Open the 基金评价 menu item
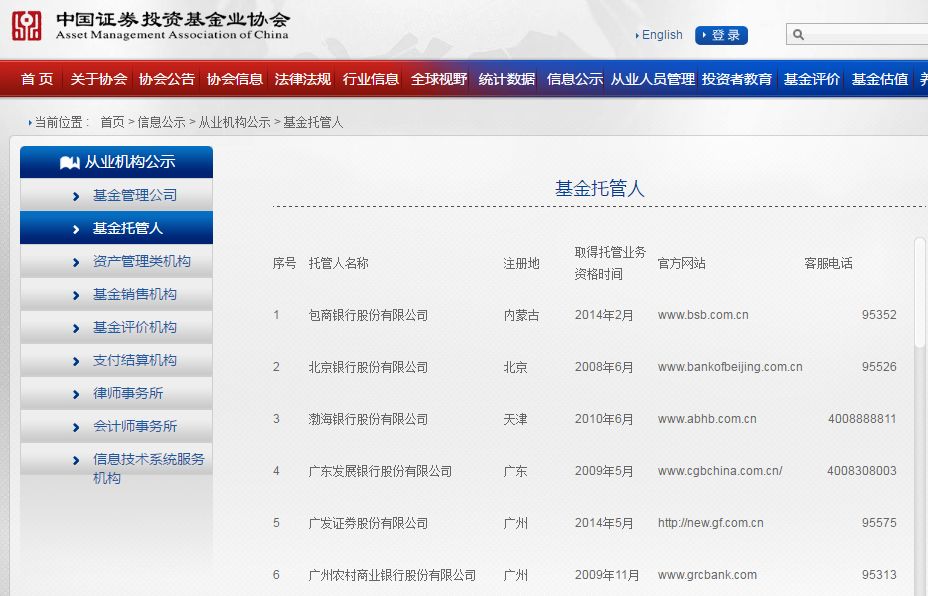 pos(812,79)
